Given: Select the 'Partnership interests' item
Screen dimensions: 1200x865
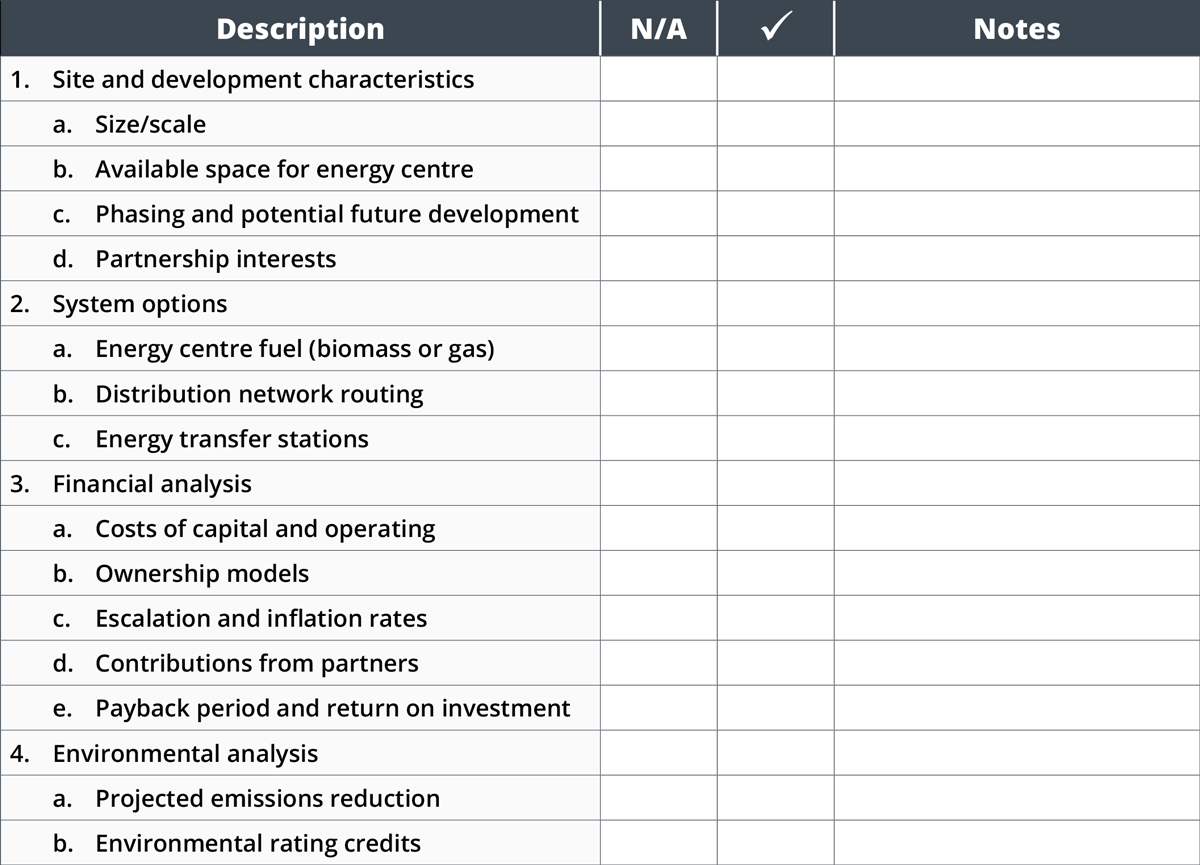Looking at the screenshot, I should [215, 259].
